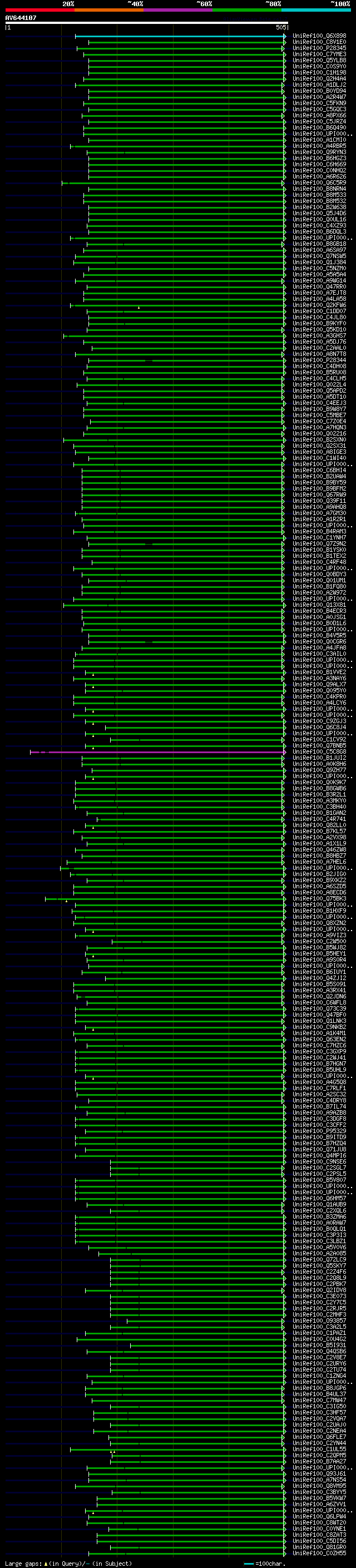This screenshot has width=356, height=1568.
Task: Select hit label UniRef100_A2R4W7
Action: click(x=319, y=97)
